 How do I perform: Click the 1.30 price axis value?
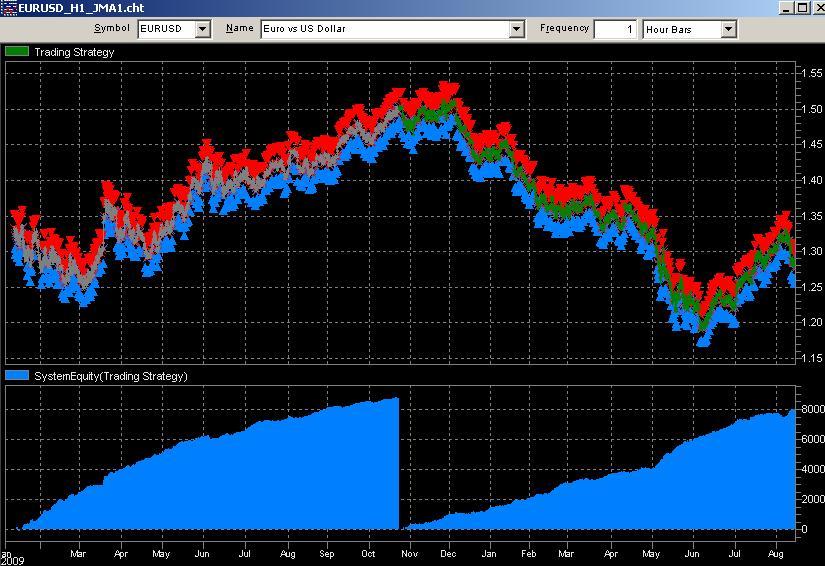click(812, 251)
